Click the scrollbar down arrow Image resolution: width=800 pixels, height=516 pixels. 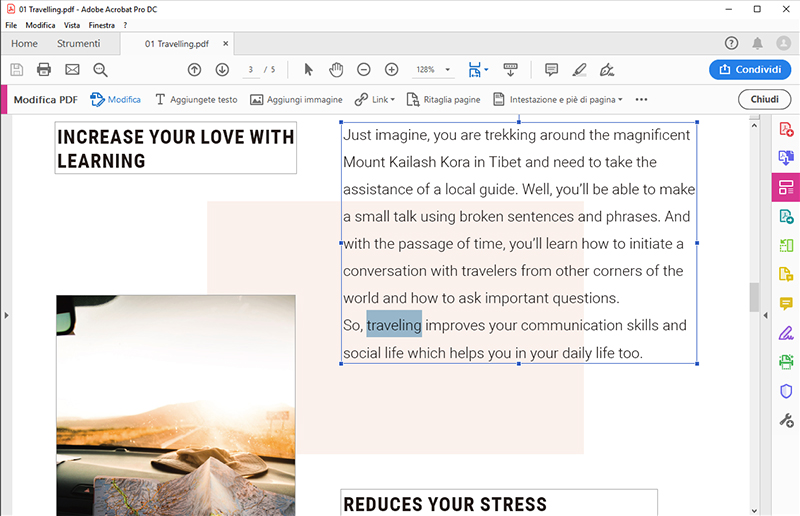(x=754, y=510)
